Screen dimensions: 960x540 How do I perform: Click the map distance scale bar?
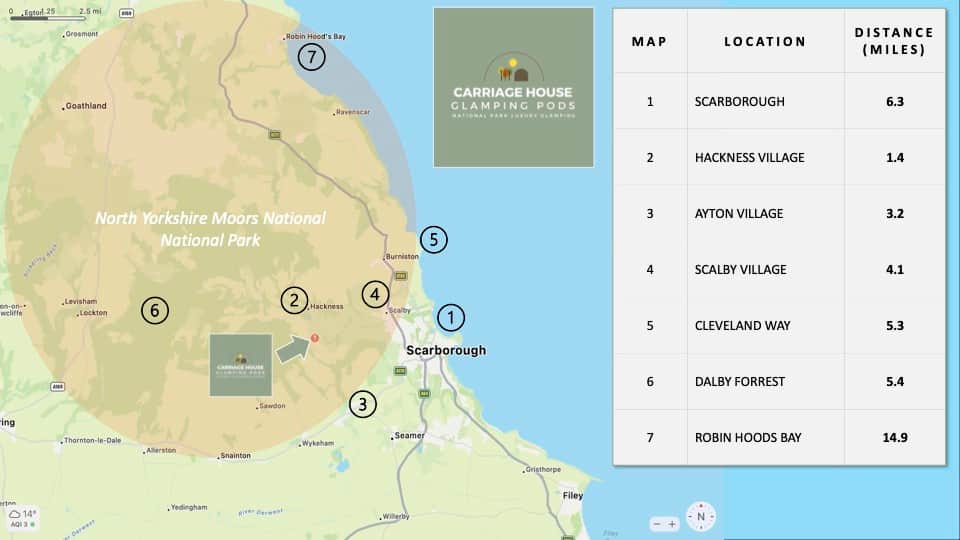[x=47, y=18]
